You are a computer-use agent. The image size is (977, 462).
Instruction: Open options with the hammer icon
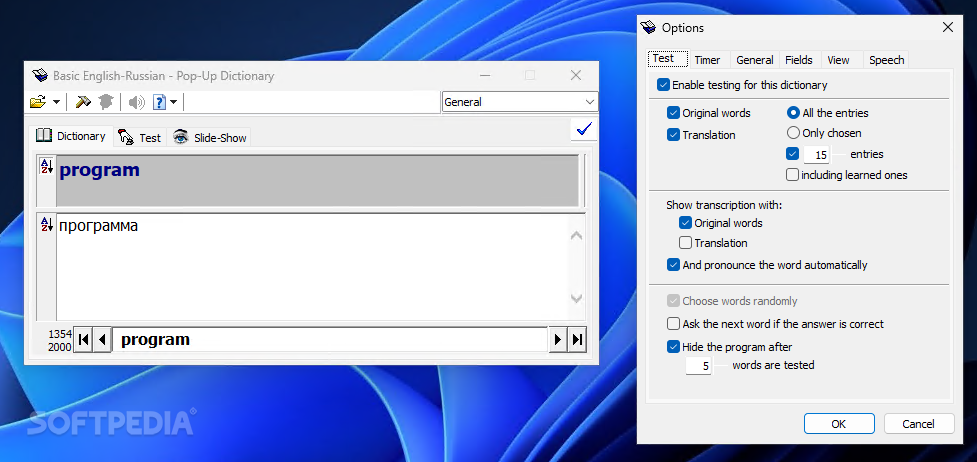[83, 102]
